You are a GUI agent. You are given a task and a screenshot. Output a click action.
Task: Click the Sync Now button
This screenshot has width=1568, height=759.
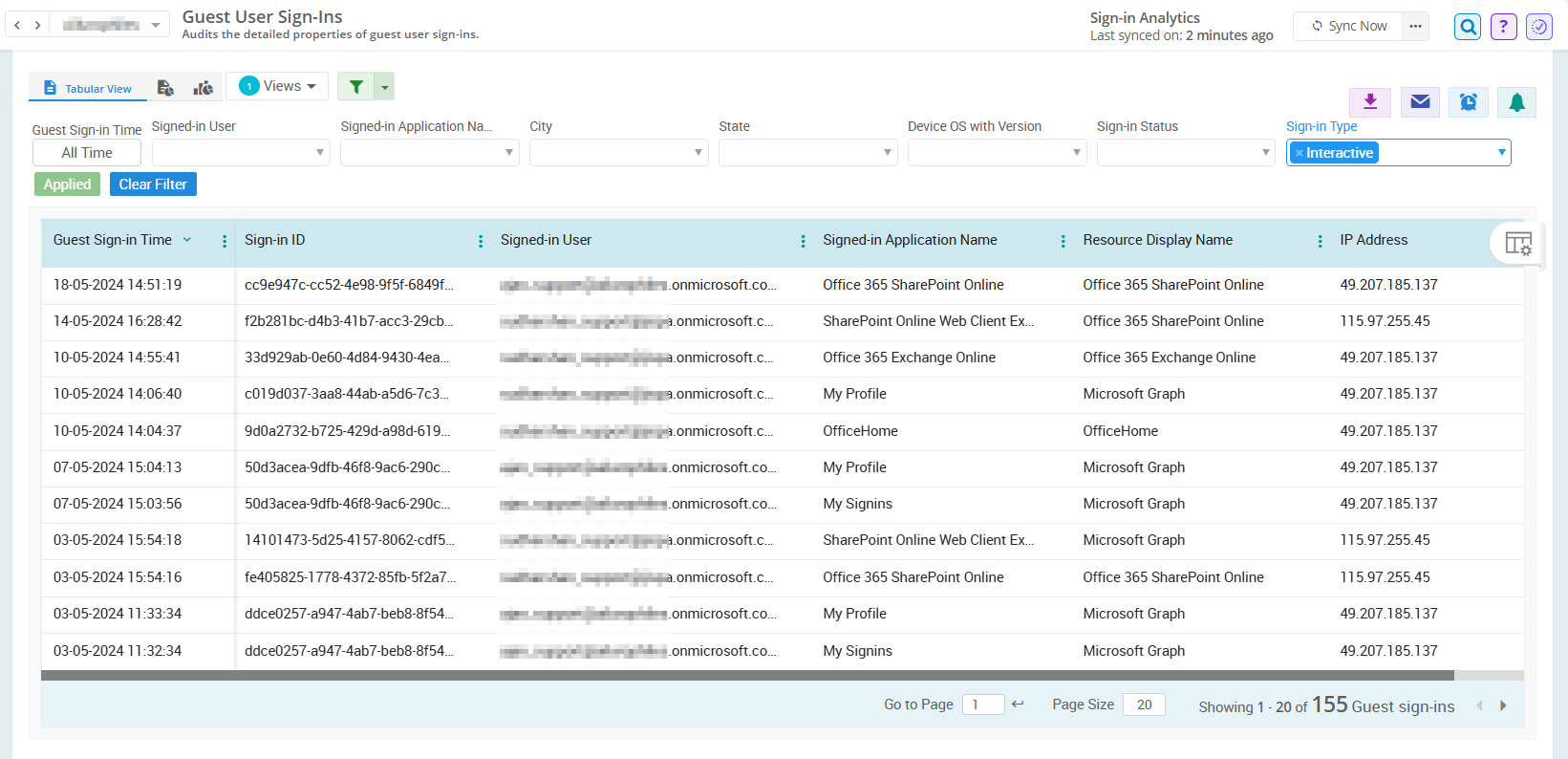point(1348,26)
